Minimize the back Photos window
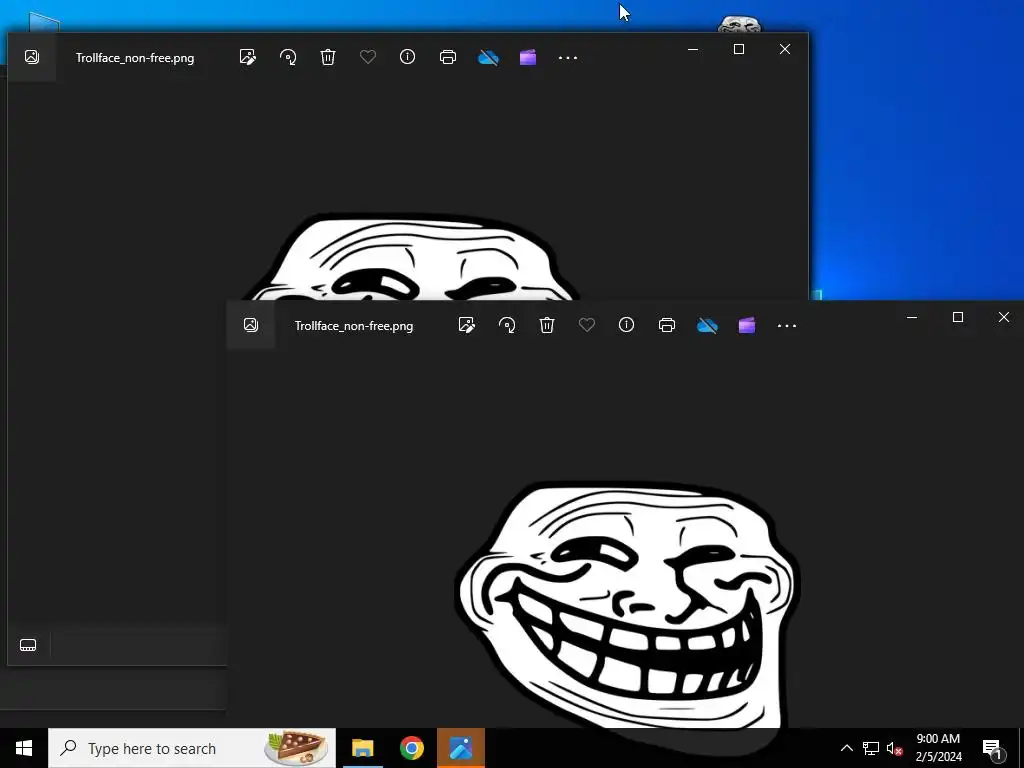Screen dimensions: 1024x768 (x=693, y=49)
